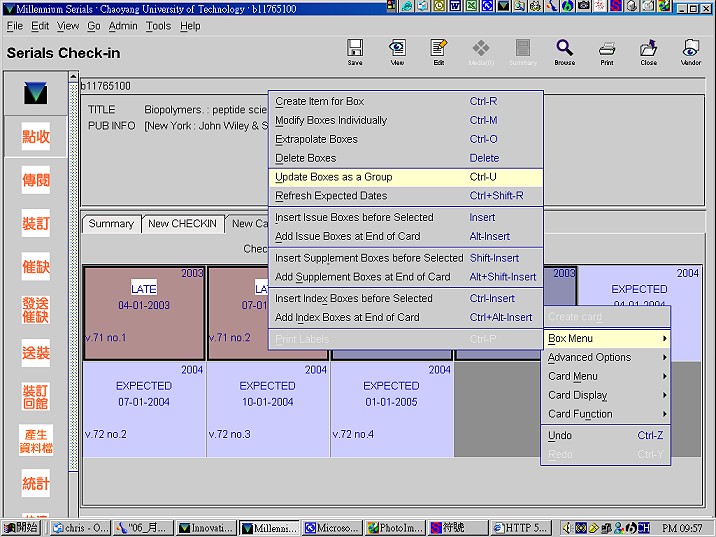Expand the Advanced Options submenu
Image resolution: width=716 pixels, height=537 pixels.
point(605,357)
